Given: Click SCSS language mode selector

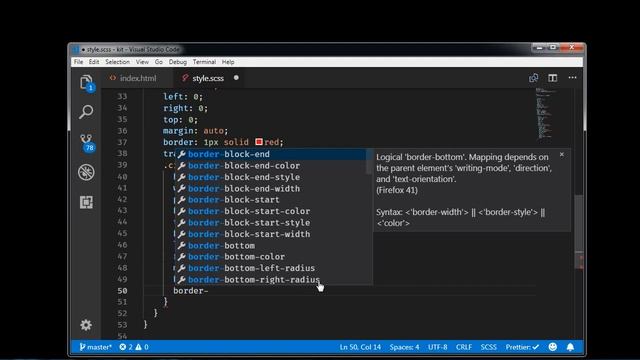Looking at the screenshot, I should point(488,347).
